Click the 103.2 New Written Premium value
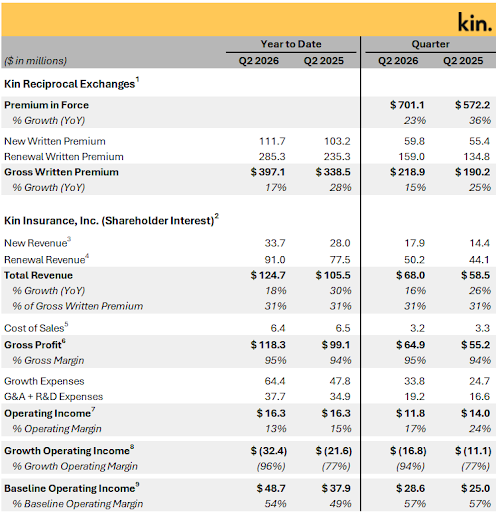The image size is (496, 512). (337, 141)
